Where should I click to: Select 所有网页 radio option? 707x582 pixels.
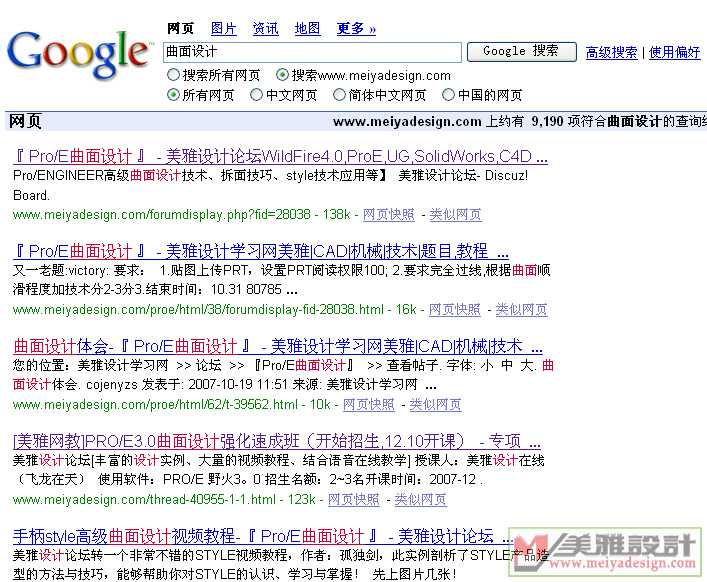point(173,95)
